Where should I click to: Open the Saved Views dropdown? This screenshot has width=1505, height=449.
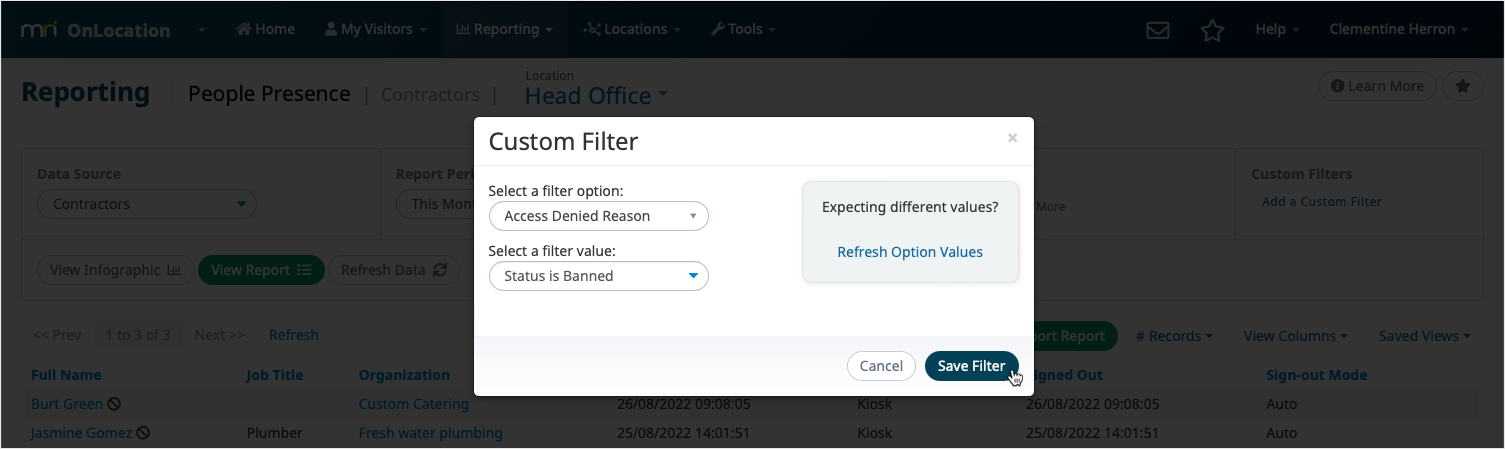(x=1424, y=336)
